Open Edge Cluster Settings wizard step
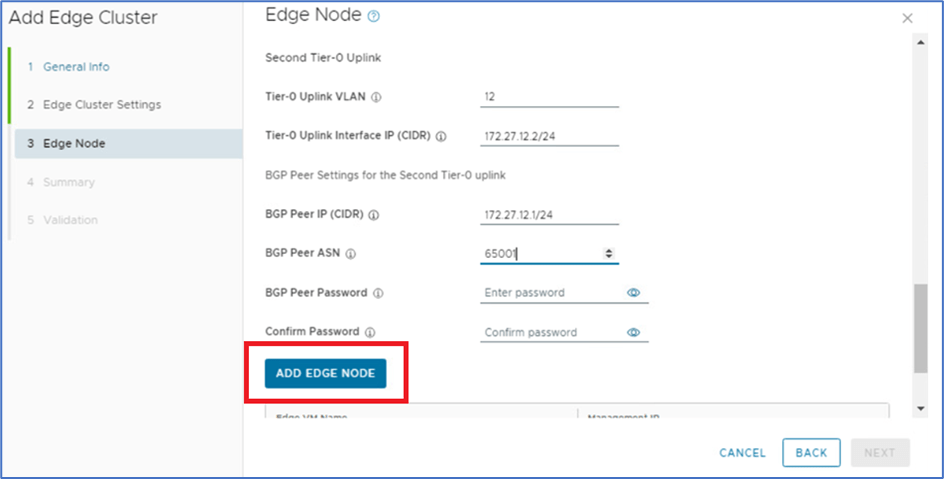Image resolution: width=944 pixels, height=479 pixels. 101,105
